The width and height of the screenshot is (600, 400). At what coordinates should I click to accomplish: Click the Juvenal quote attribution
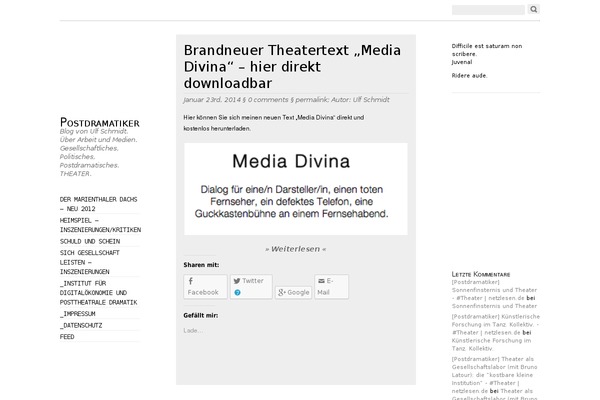462,62
